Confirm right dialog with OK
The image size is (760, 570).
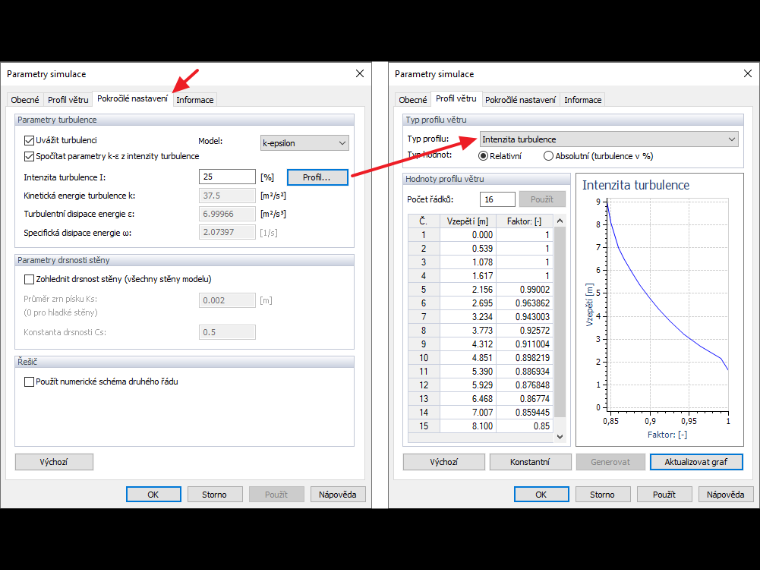[x=541, y=494]
